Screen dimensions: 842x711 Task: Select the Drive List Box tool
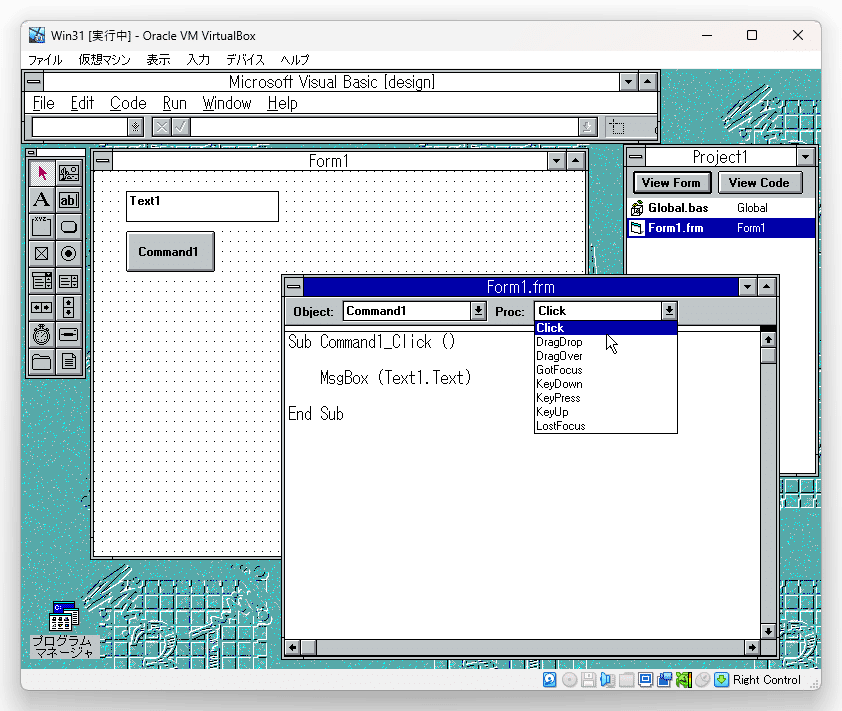(69, 335)
